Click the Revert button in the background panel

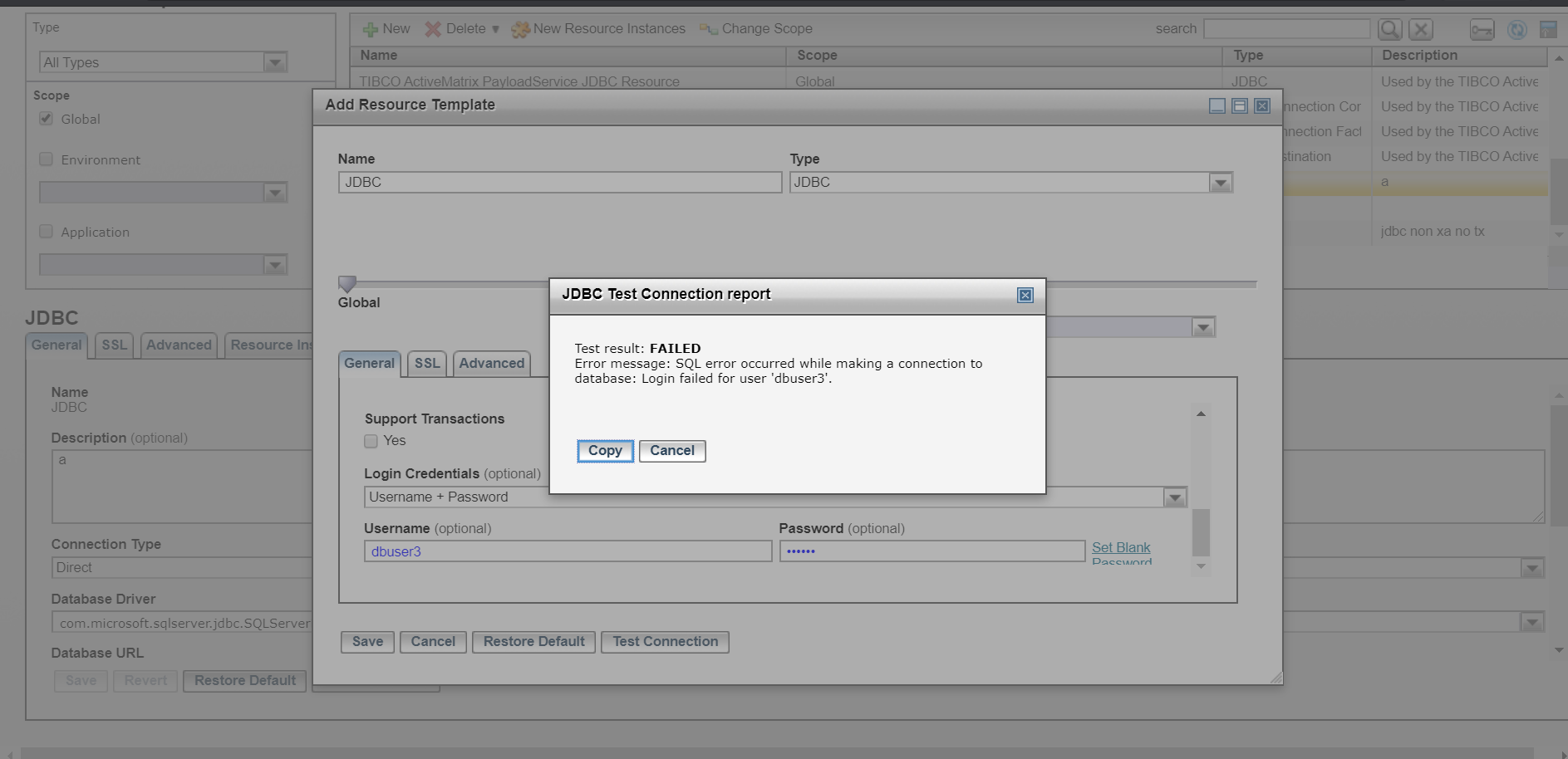(x=145, y=681)
